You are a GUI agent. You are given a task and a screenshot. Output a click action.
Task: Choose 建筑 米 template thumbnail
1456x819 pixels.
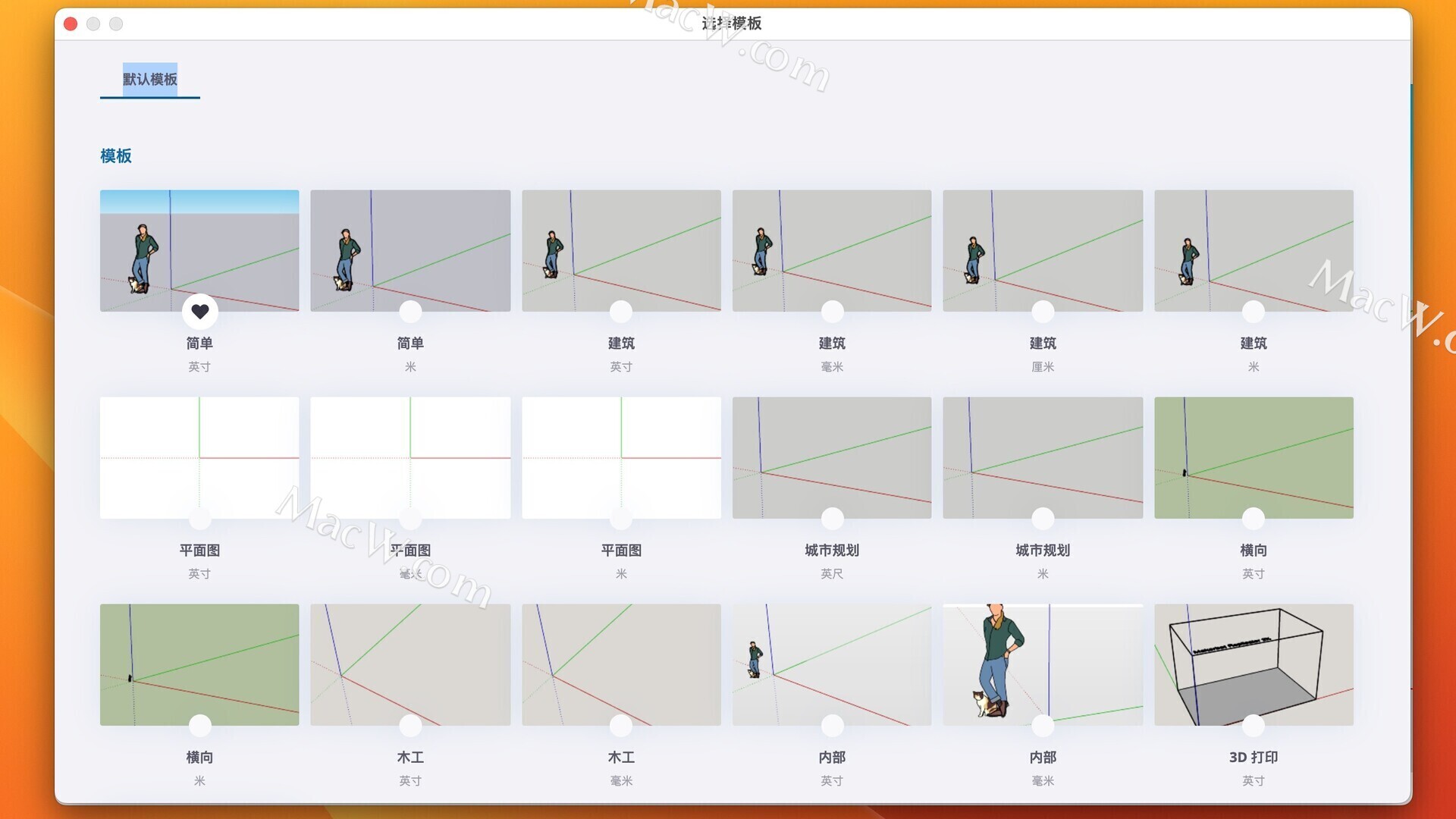pos(1254,250)
